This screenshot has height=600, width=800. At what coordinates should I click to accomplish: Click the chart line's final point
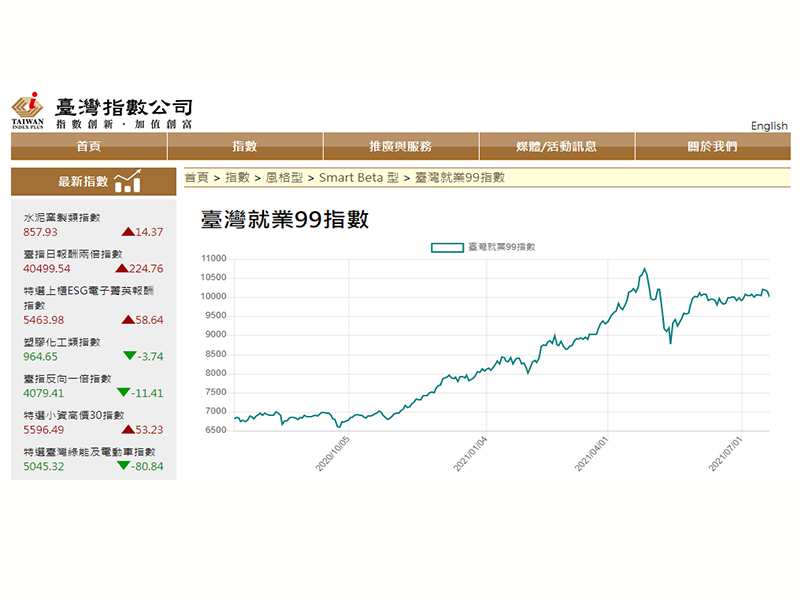[769, 295]
